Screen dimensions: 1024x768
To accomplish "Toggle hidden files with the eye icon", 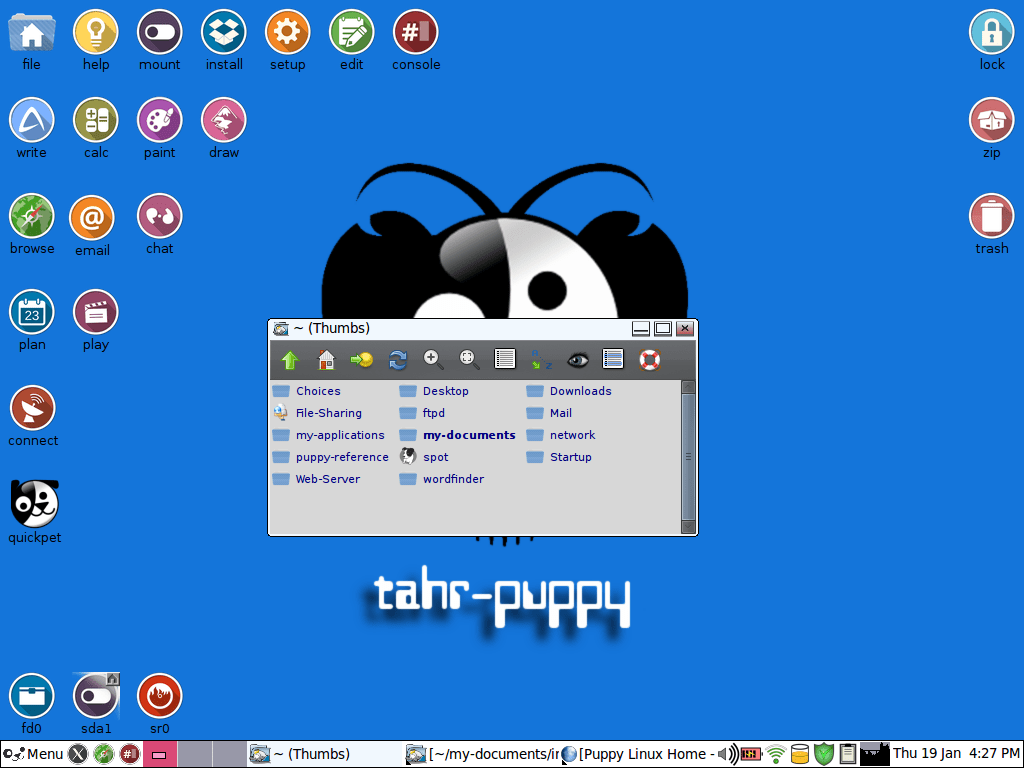I will (x=577, y=360).
